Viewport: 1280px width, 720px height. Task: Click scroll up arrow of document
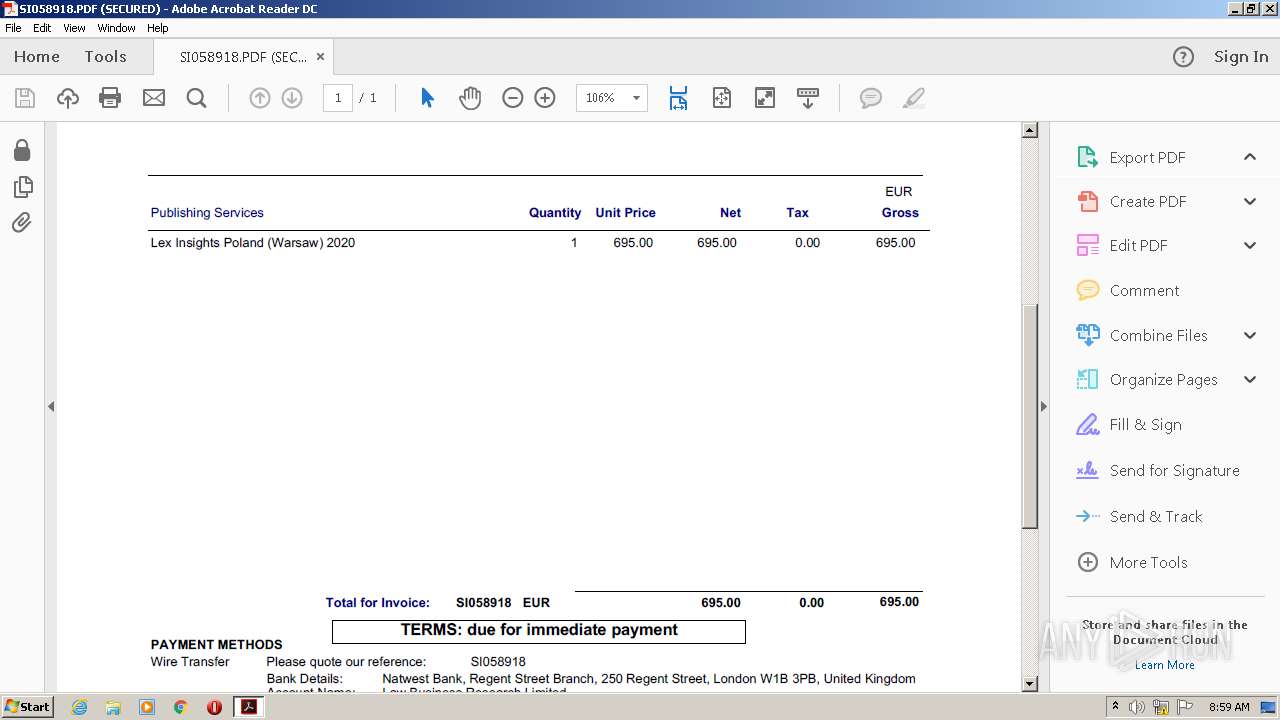1029,130
